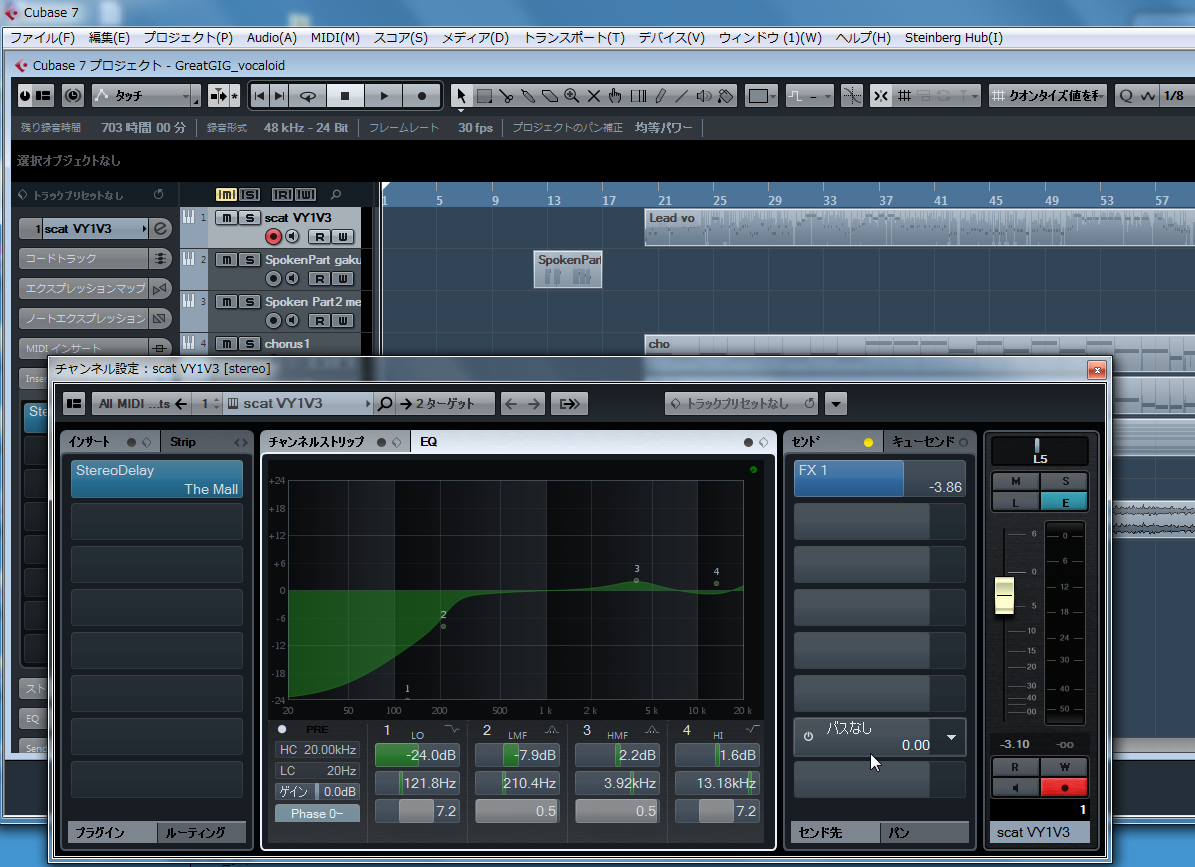This screenshot has height=867, width=1195.
Task: Go to previous marker
Action: (259, 96)
